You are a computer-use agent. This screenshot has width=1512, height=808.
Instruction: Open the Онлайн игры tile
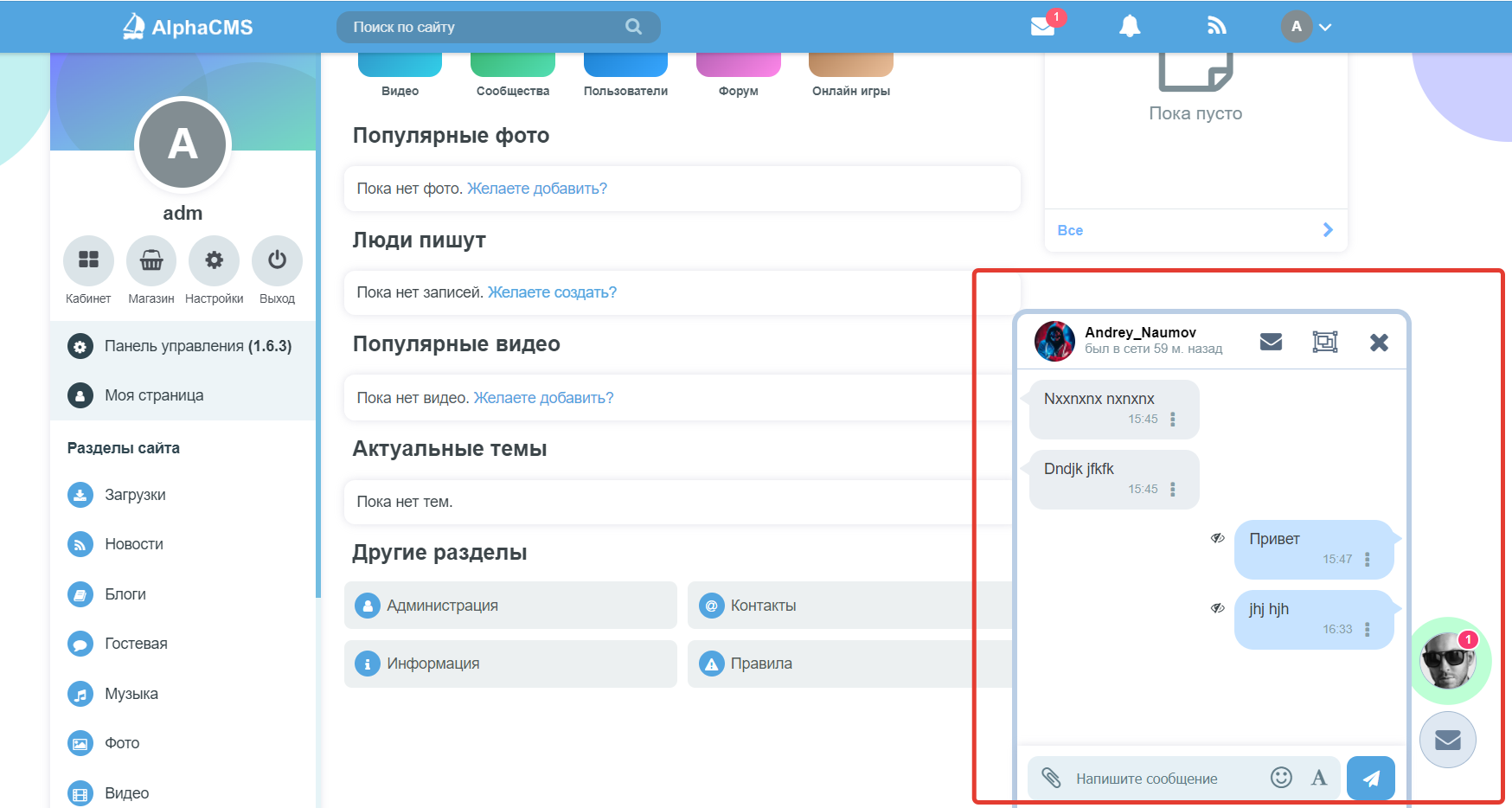click(x=851, y=75)
